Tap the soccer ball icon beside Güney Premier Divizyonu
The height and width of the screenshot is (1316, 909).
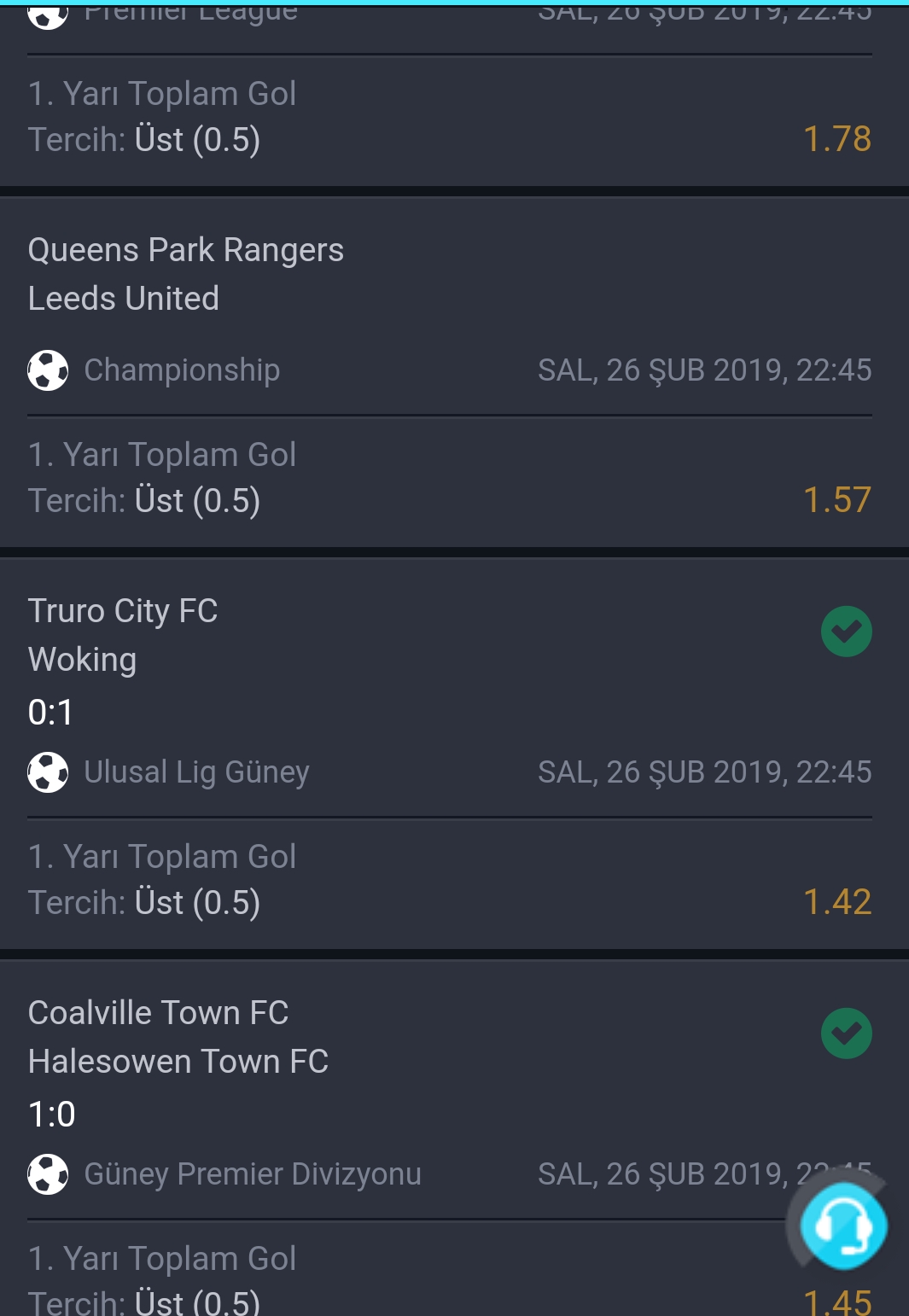pos(48,1174)
